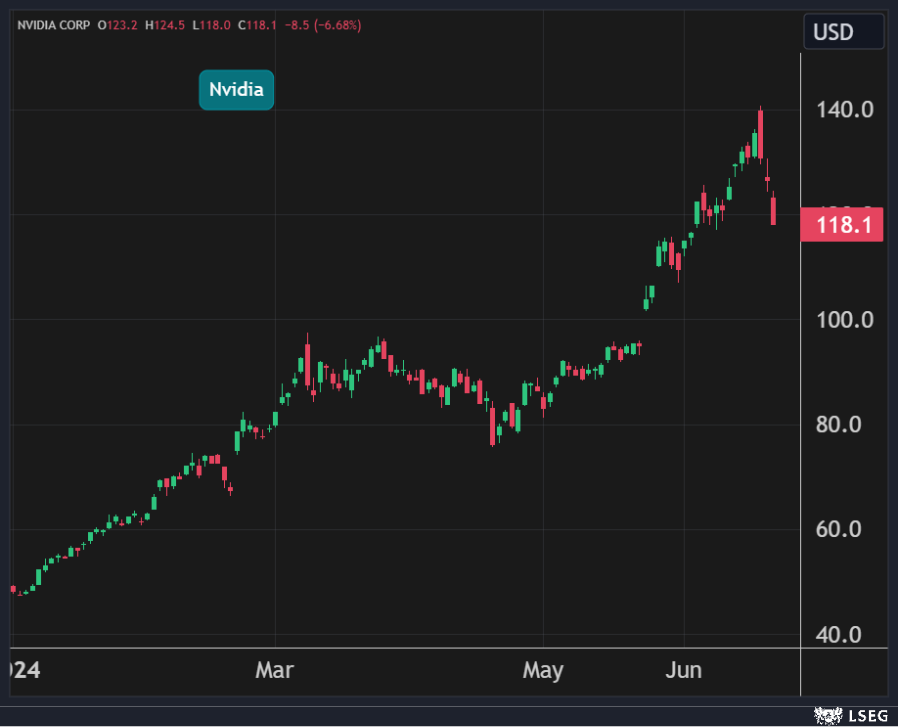
Task: Click the 100.0 price axis label
Action: tap(846, 320)
